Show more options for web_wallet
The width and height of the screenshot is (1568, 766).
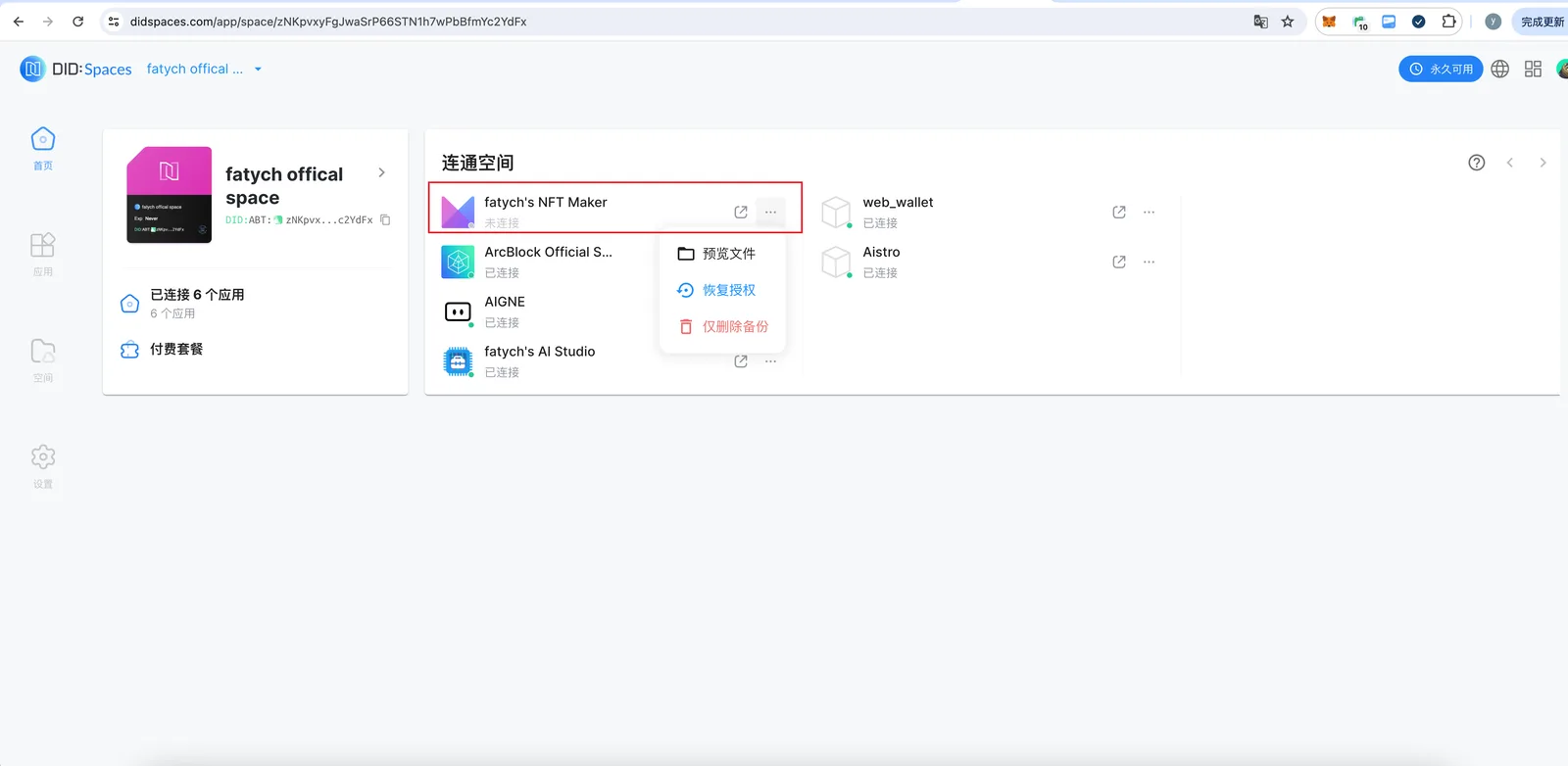(x=1150, y=212)
